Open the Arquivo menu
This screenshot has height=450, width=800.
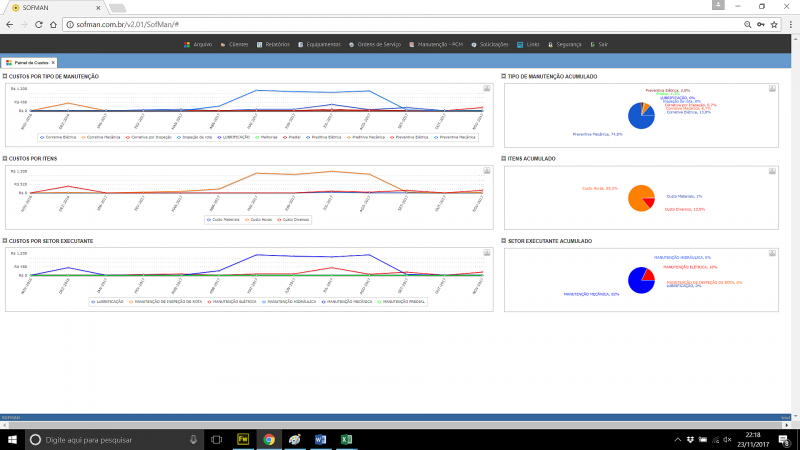pyautogui.click(x=202, y=44)
